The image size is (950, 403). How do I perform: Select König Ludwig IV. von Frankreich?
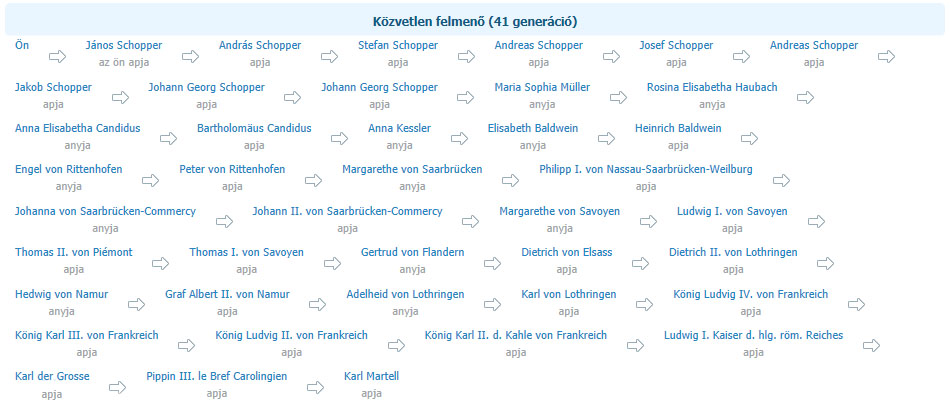[x=751, y=294]
